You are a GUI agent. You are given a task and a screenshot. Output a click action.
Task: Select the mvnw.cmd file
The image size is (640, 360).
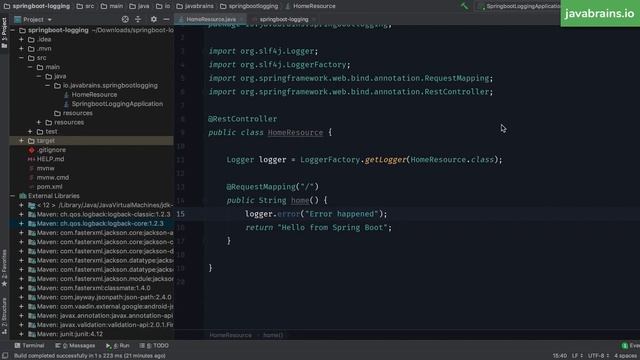tap(53, 178)
